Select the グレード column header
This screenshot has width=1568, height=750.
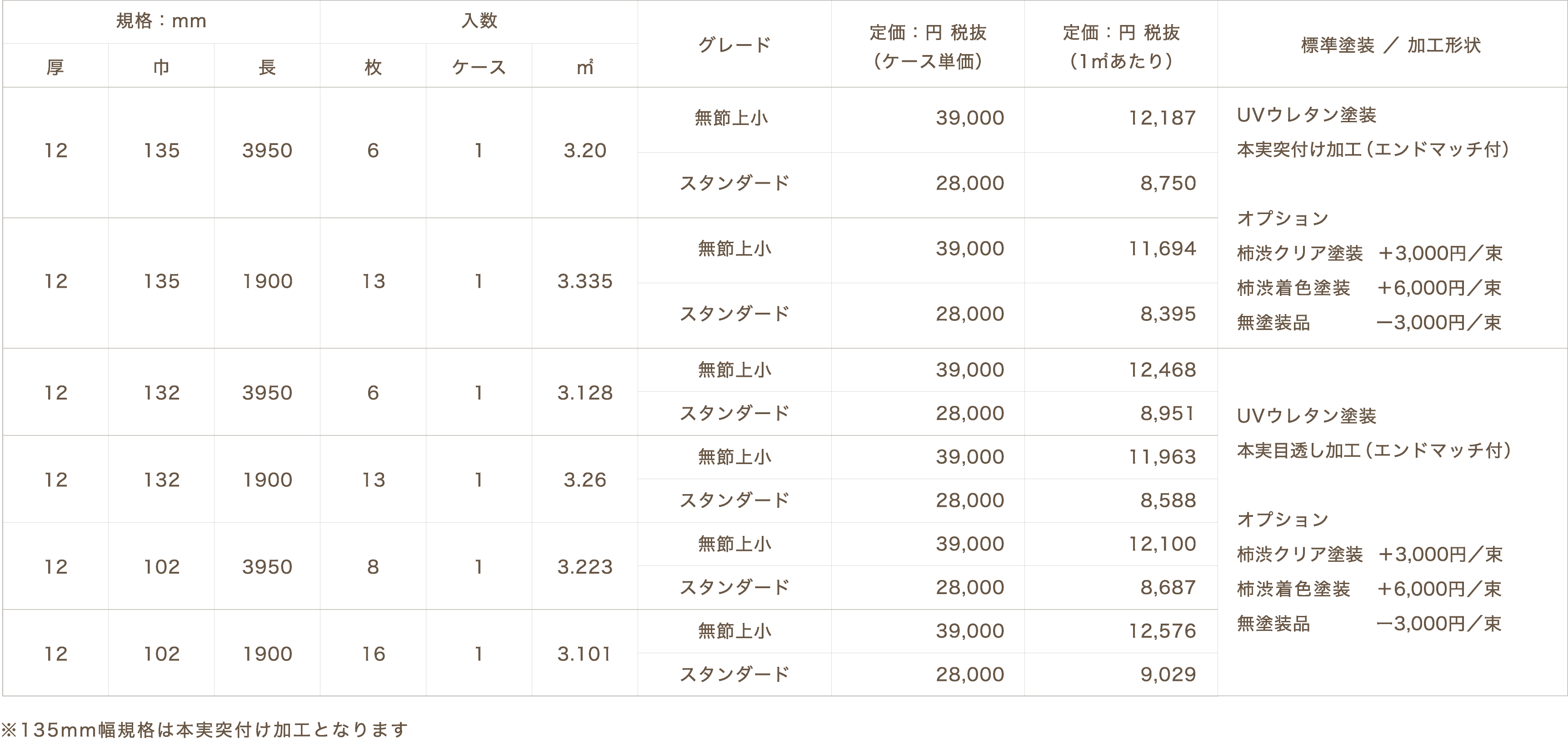pyautogui.click(x=734, y=45)
